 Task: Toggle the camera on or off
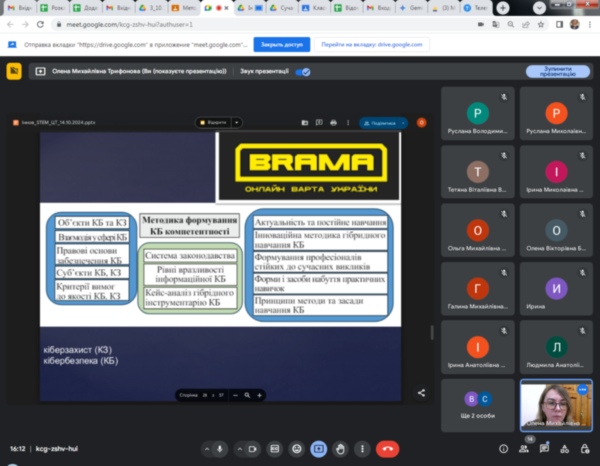click(252, 448)
